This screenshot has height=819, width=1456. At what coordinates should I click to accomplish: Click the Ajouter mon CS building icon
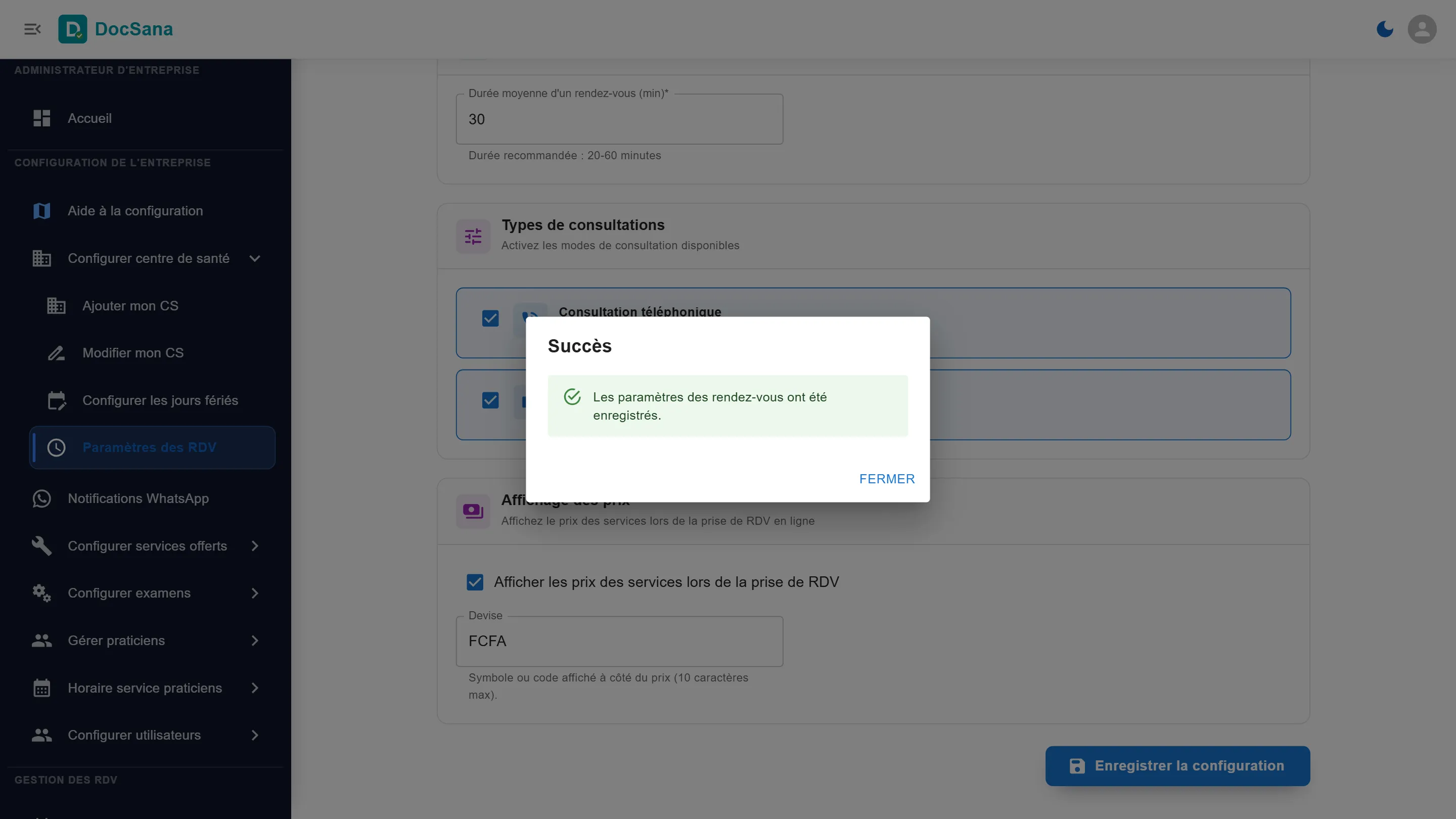pos(56,306)
